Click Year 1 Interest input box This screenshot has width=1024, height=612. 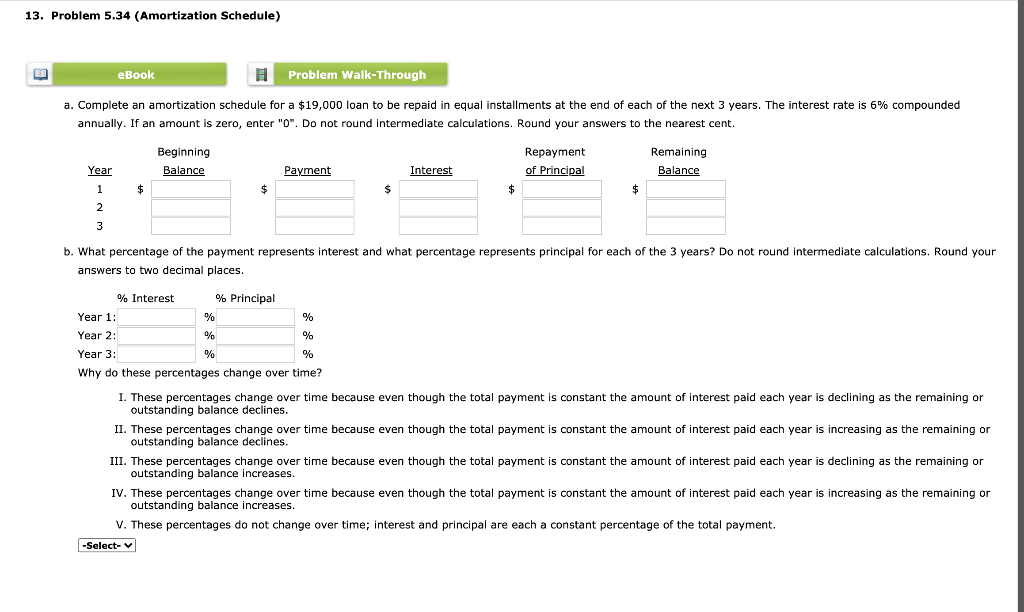[438, 188]
